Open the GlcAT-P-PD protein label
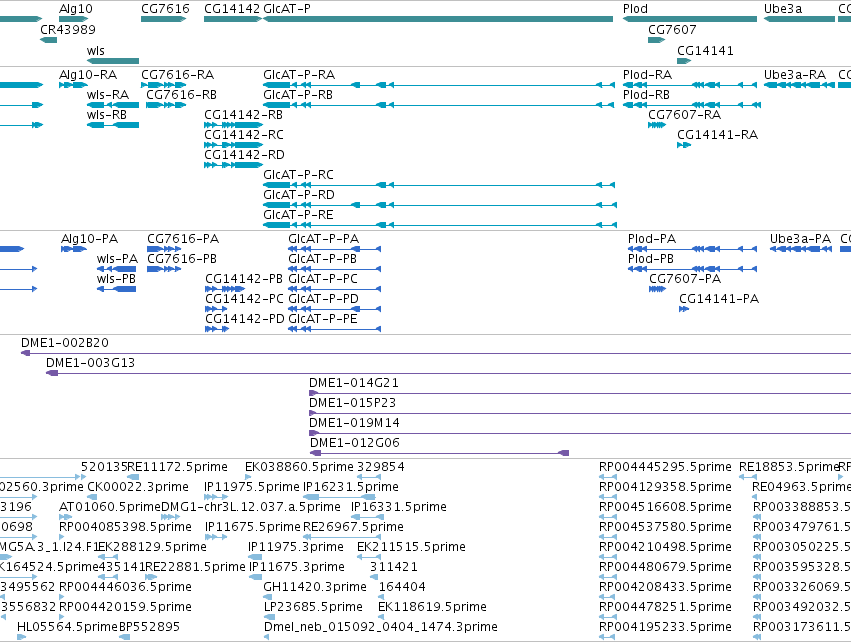Viewport: 851px width, 642px height. pos(323,298)
